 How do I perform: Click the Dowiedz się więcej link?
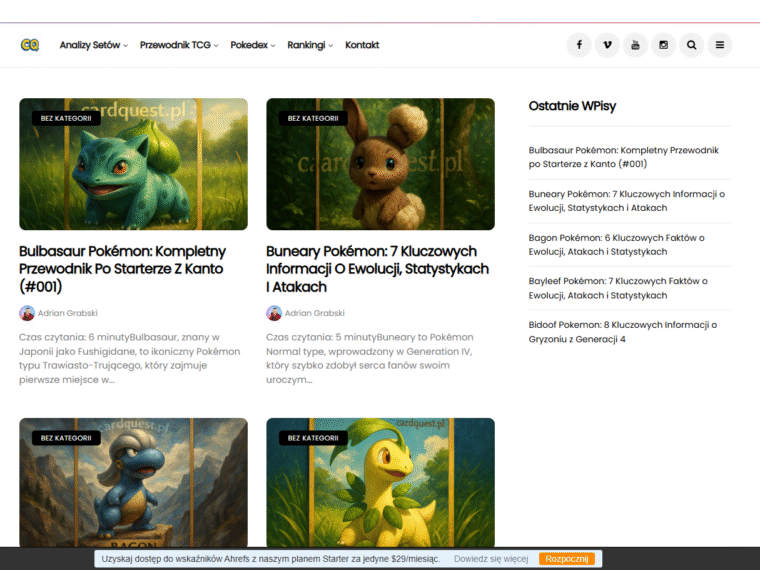tap(491, 559)
